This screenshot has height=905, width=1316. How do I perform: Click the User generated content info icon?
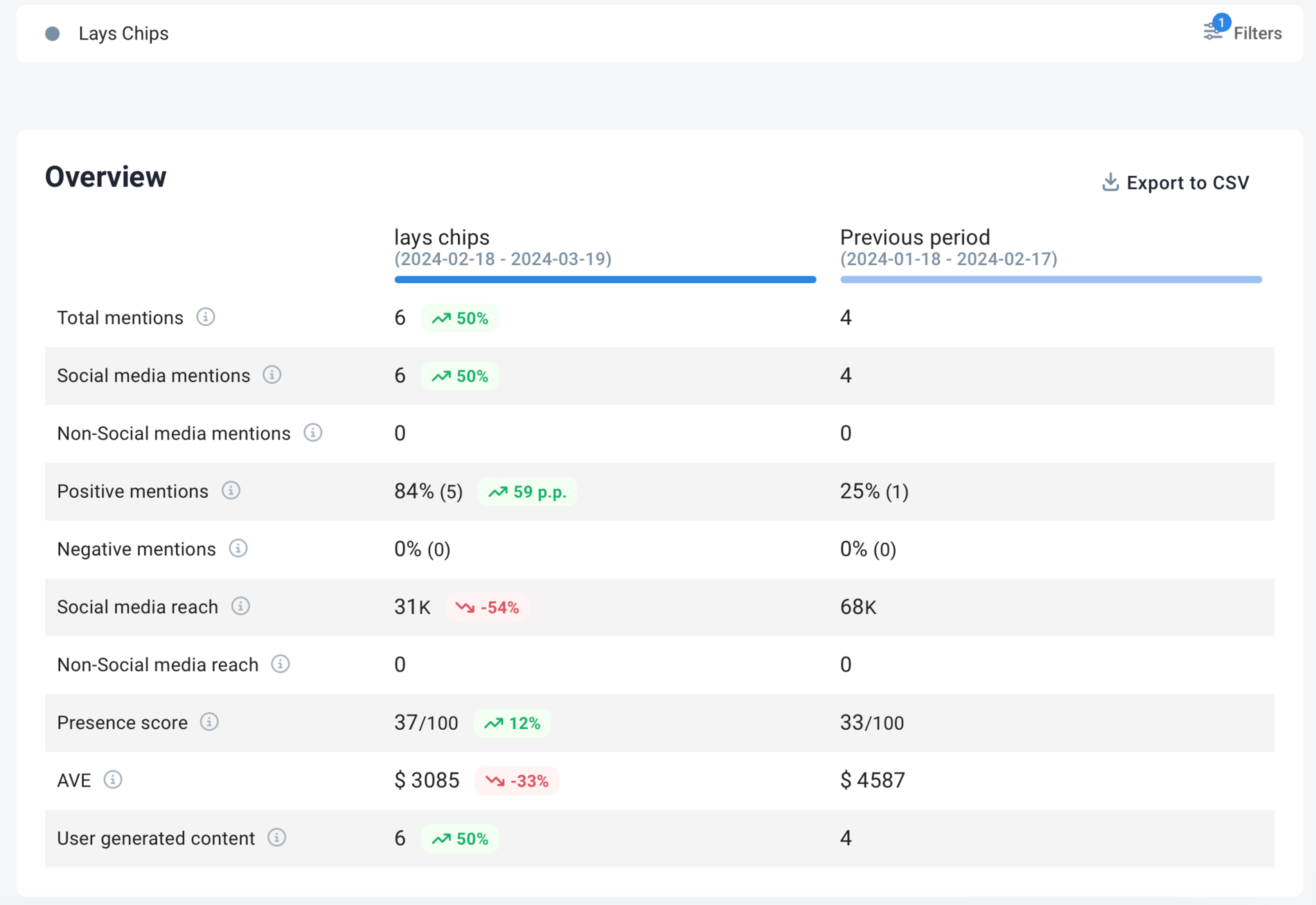click(277, 838)
